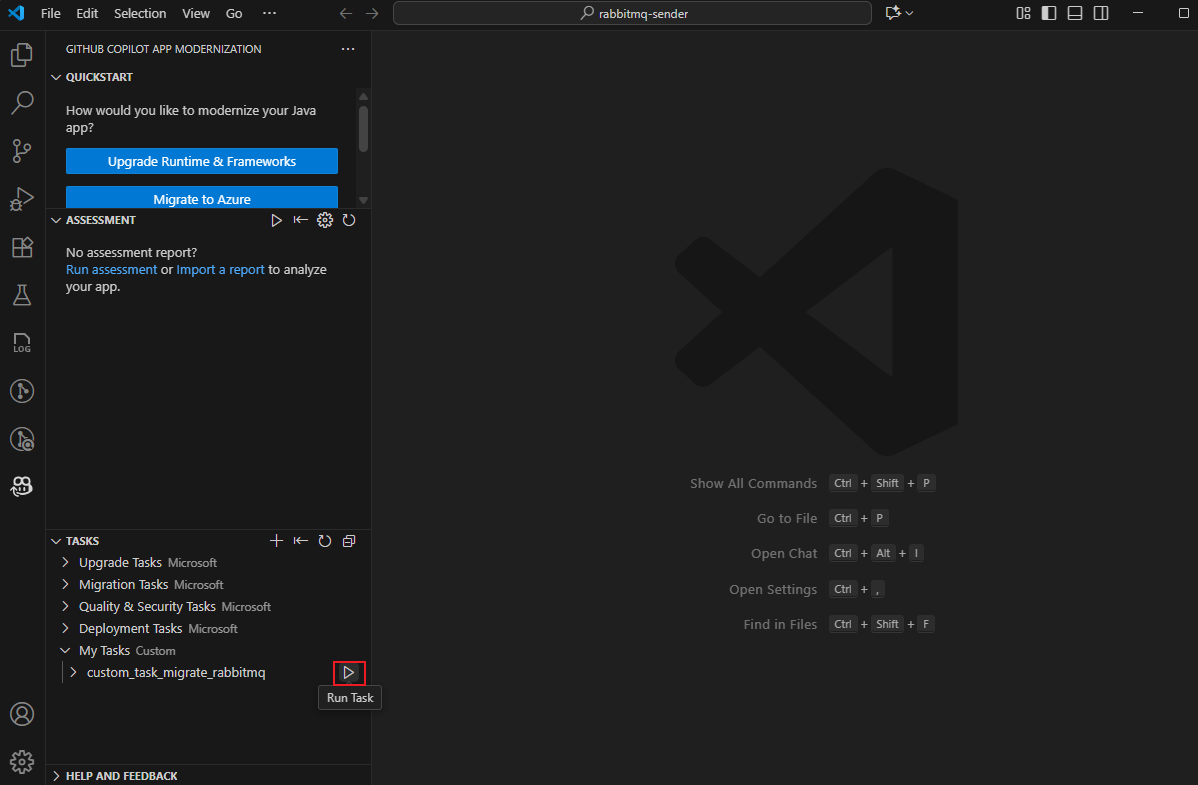The image size is (1198, 785).
Task: Click the Run assessment link
Action: 111,269
